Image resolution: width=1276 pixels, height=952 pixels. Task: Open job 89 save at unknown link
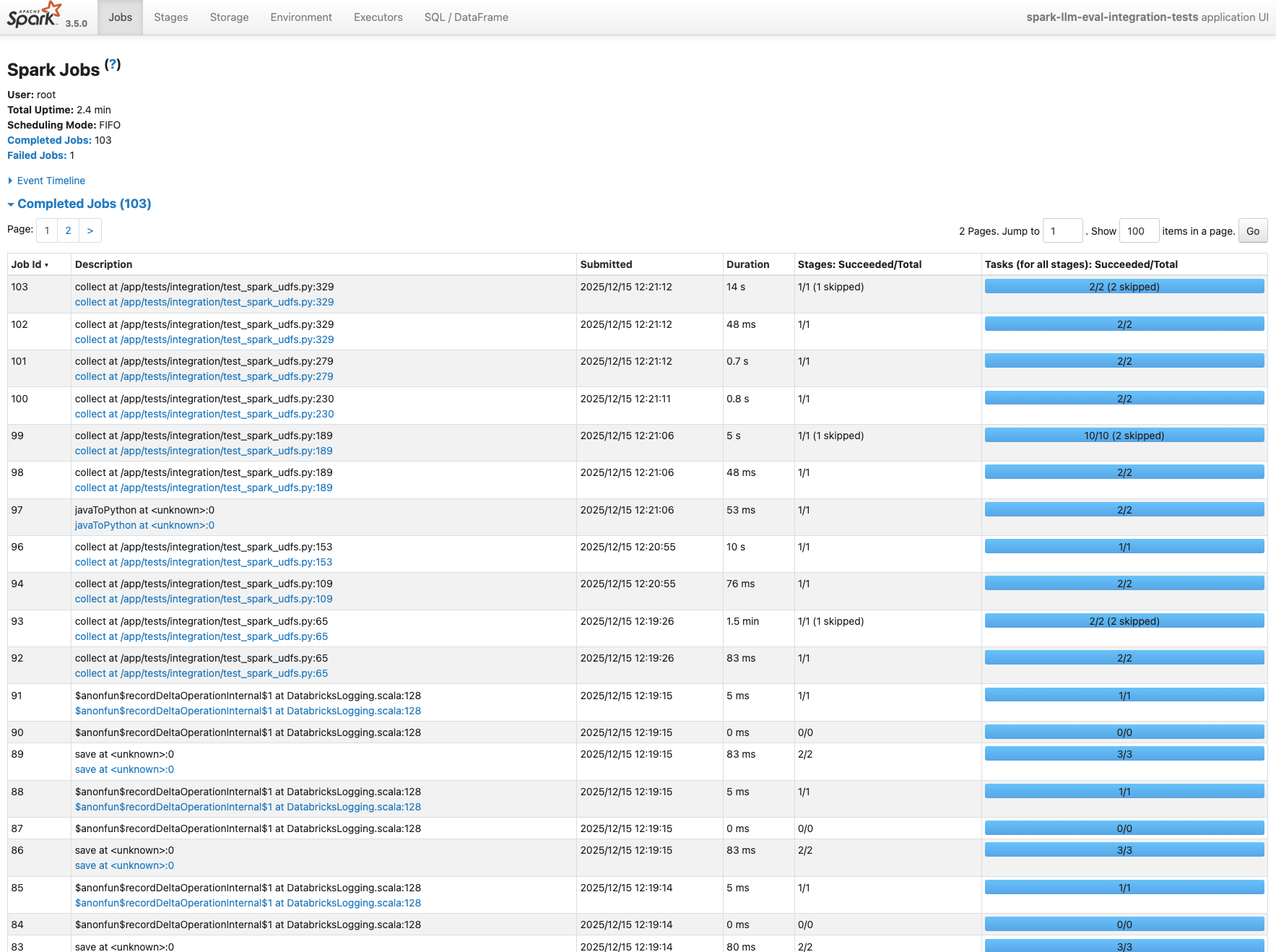[124, 769]
